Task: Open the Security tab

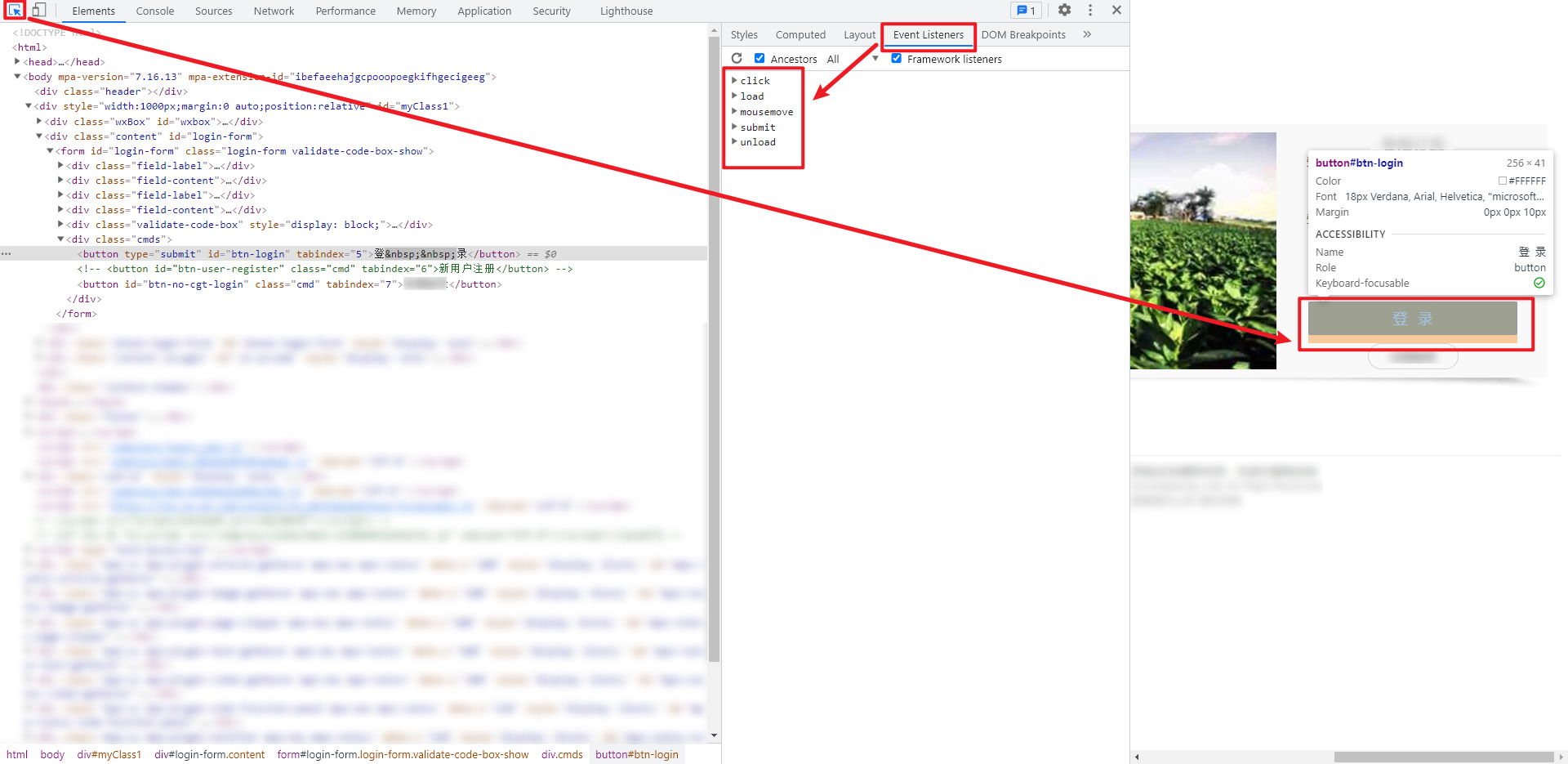Action: tap(551, 11)
